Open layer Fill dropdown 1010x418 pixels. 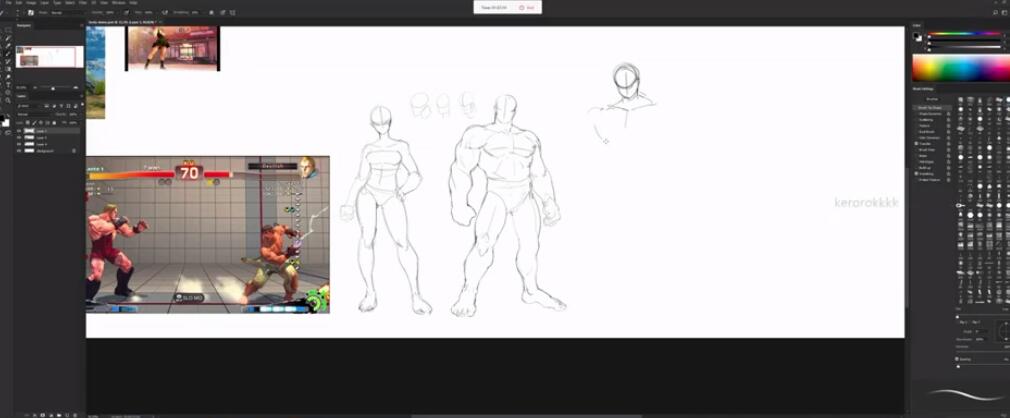pos(73,123)
